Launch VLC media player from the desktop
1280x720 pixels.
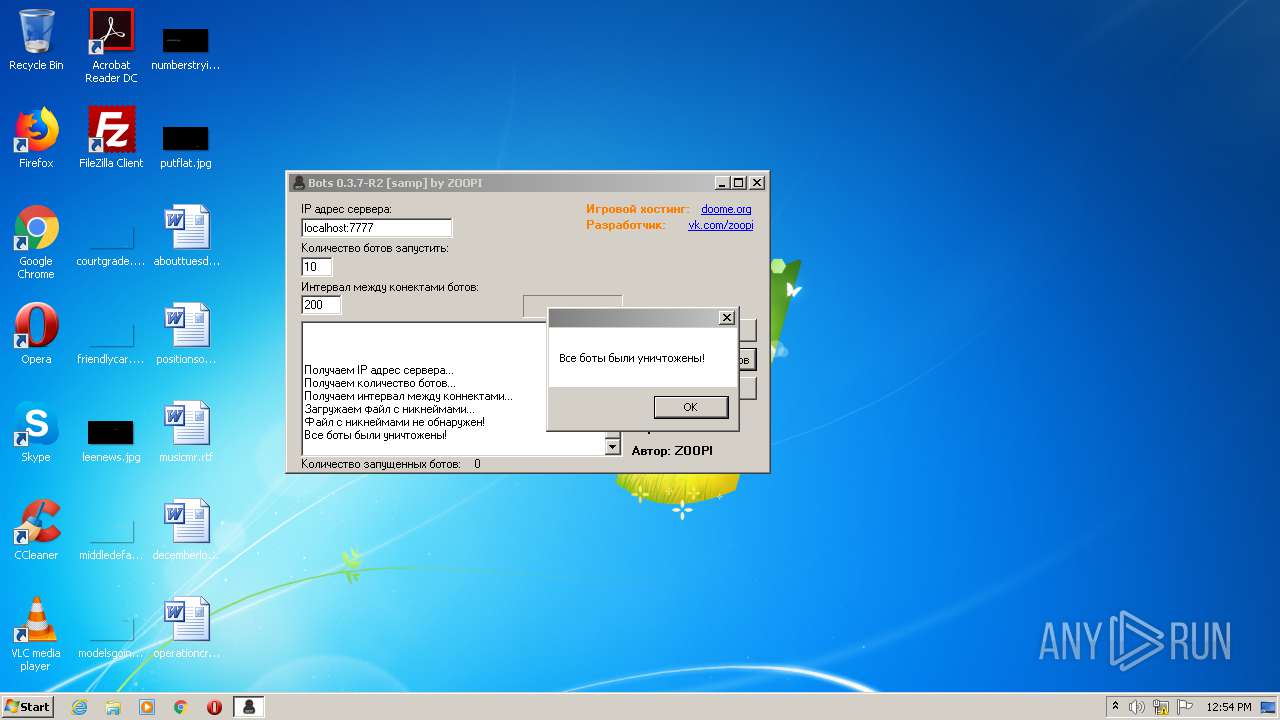pos(36,634)
